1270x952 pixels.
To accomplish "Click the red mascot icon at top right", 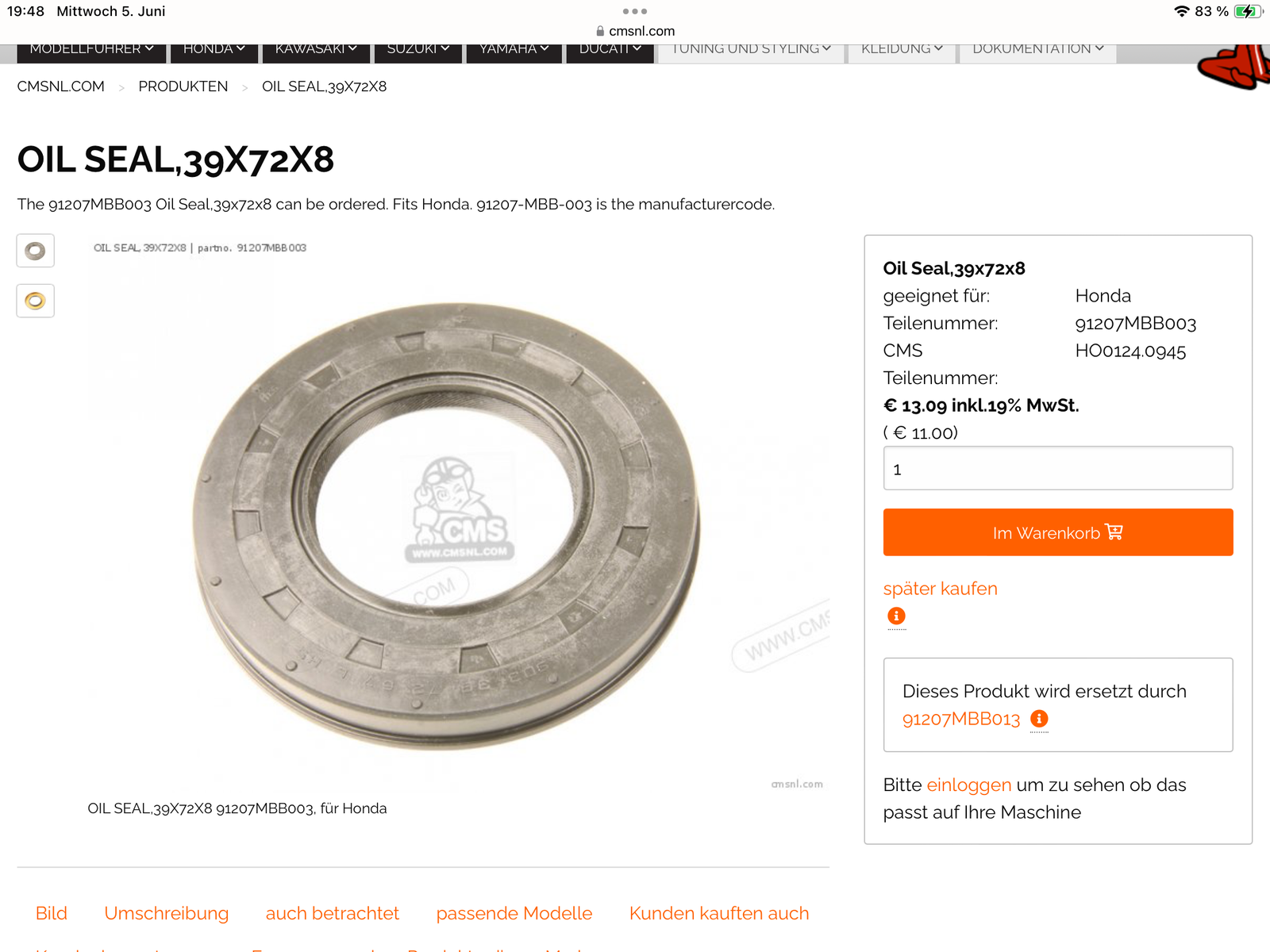I will [1234, 67].
